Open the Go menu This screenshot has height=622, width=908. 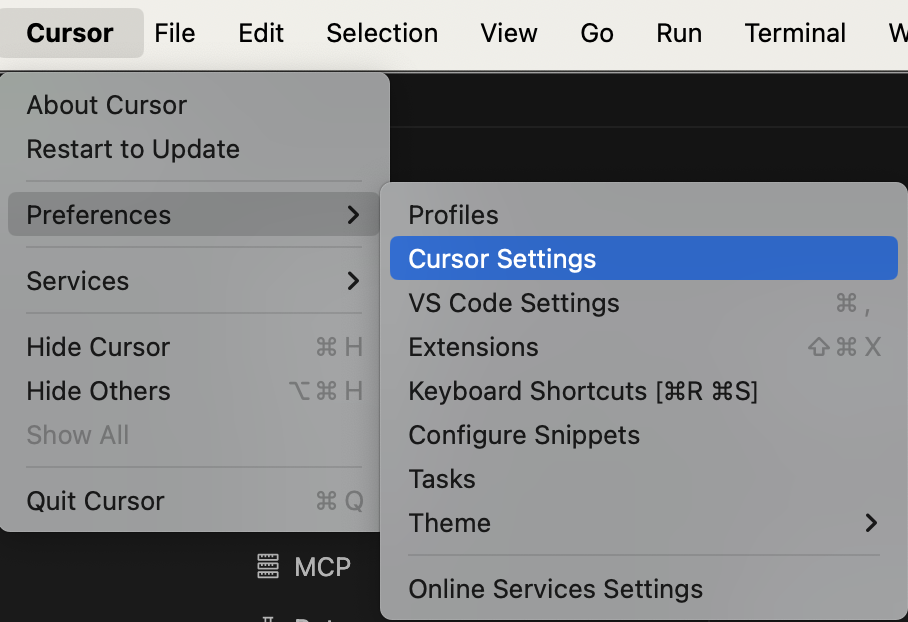tap(596, 33)
